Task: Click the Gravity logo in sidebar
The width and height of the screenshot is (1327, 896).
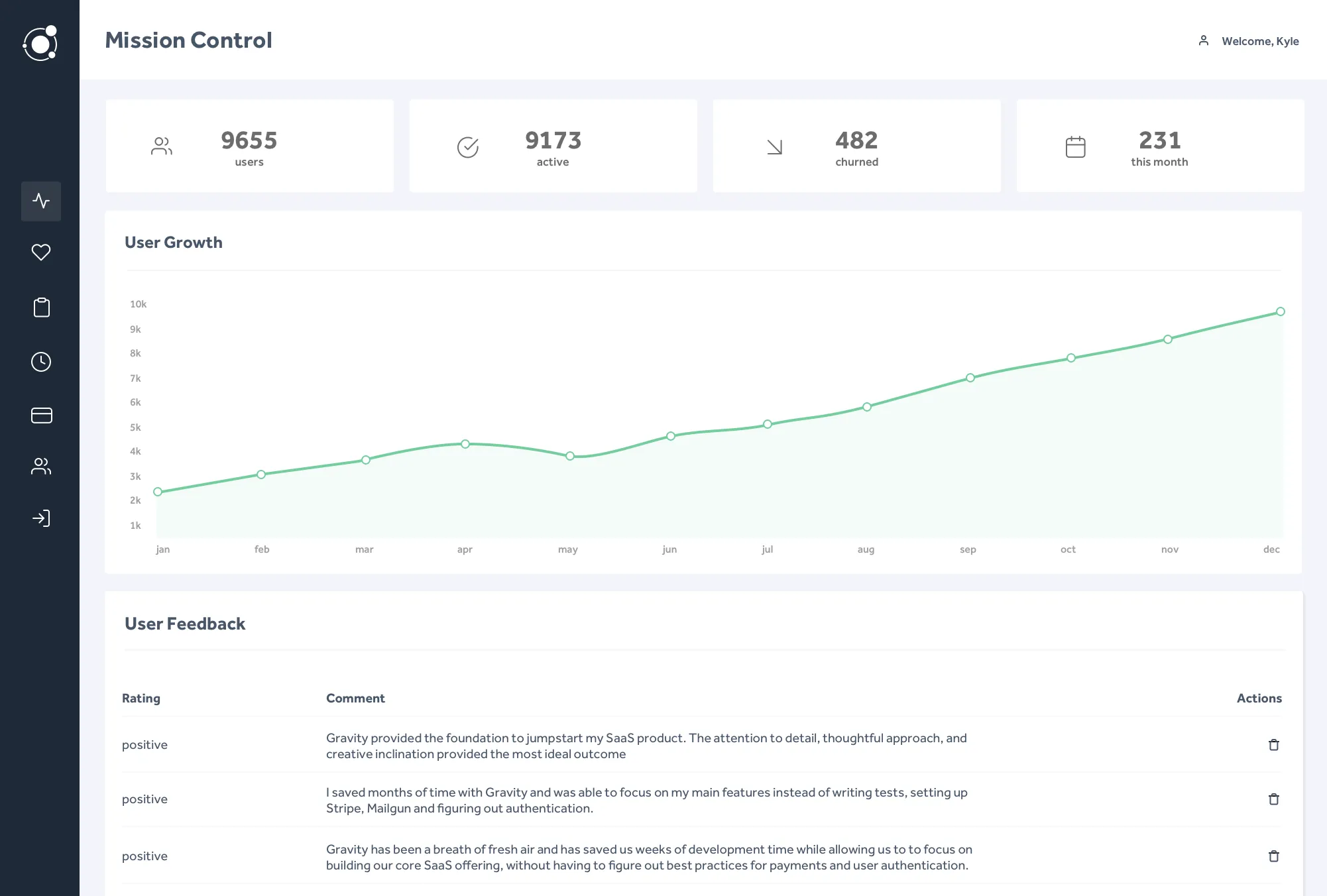Action: 40,44
